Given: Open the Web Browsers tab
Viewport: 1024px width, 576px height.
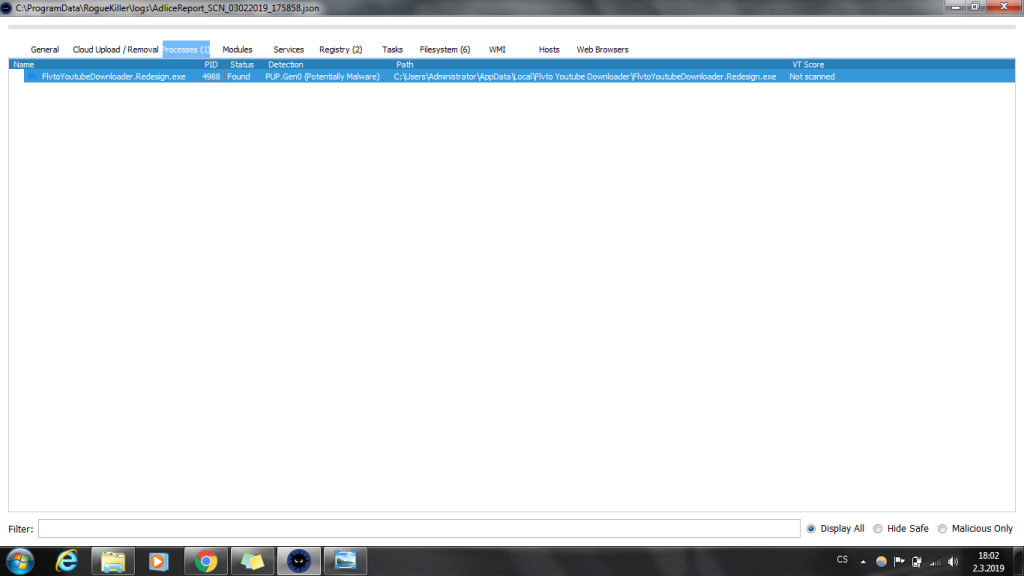Looking at the screenshot, I should 602,50.
